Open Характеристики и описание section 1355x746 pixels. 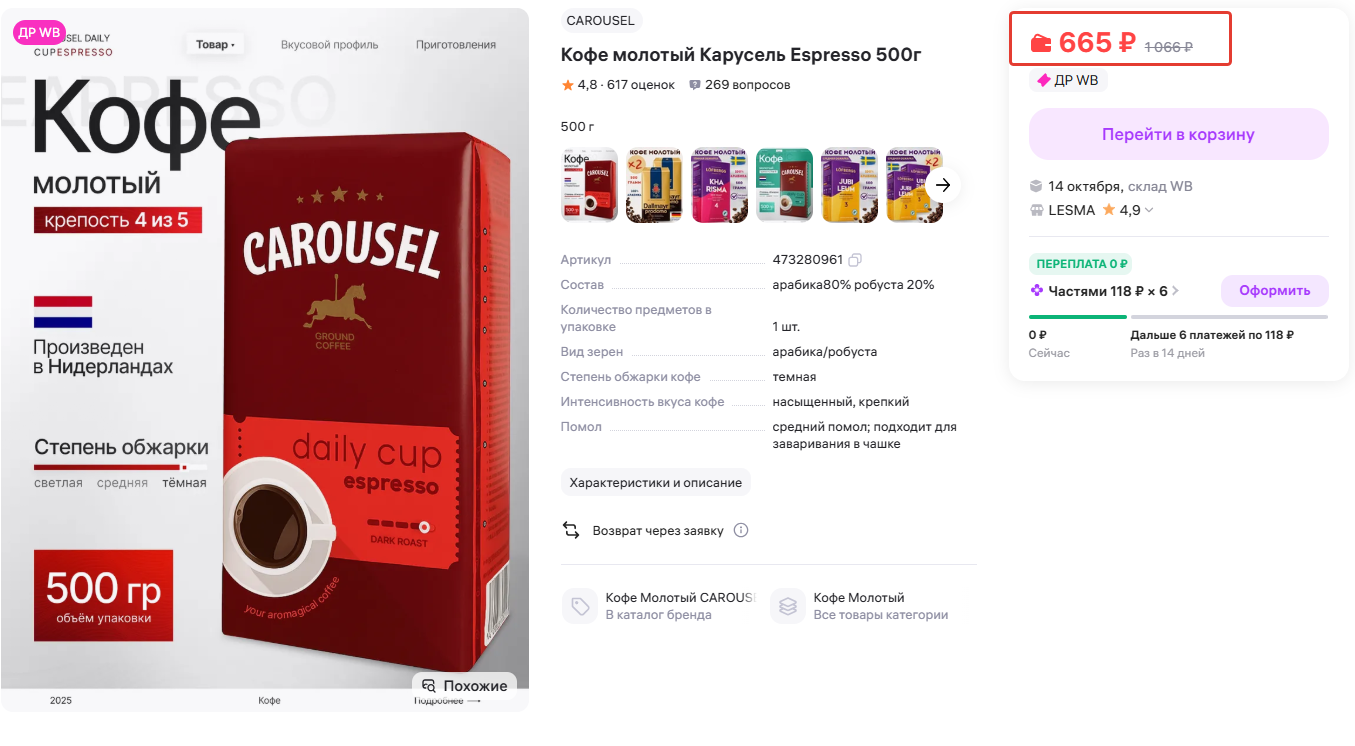pos(655,482)
